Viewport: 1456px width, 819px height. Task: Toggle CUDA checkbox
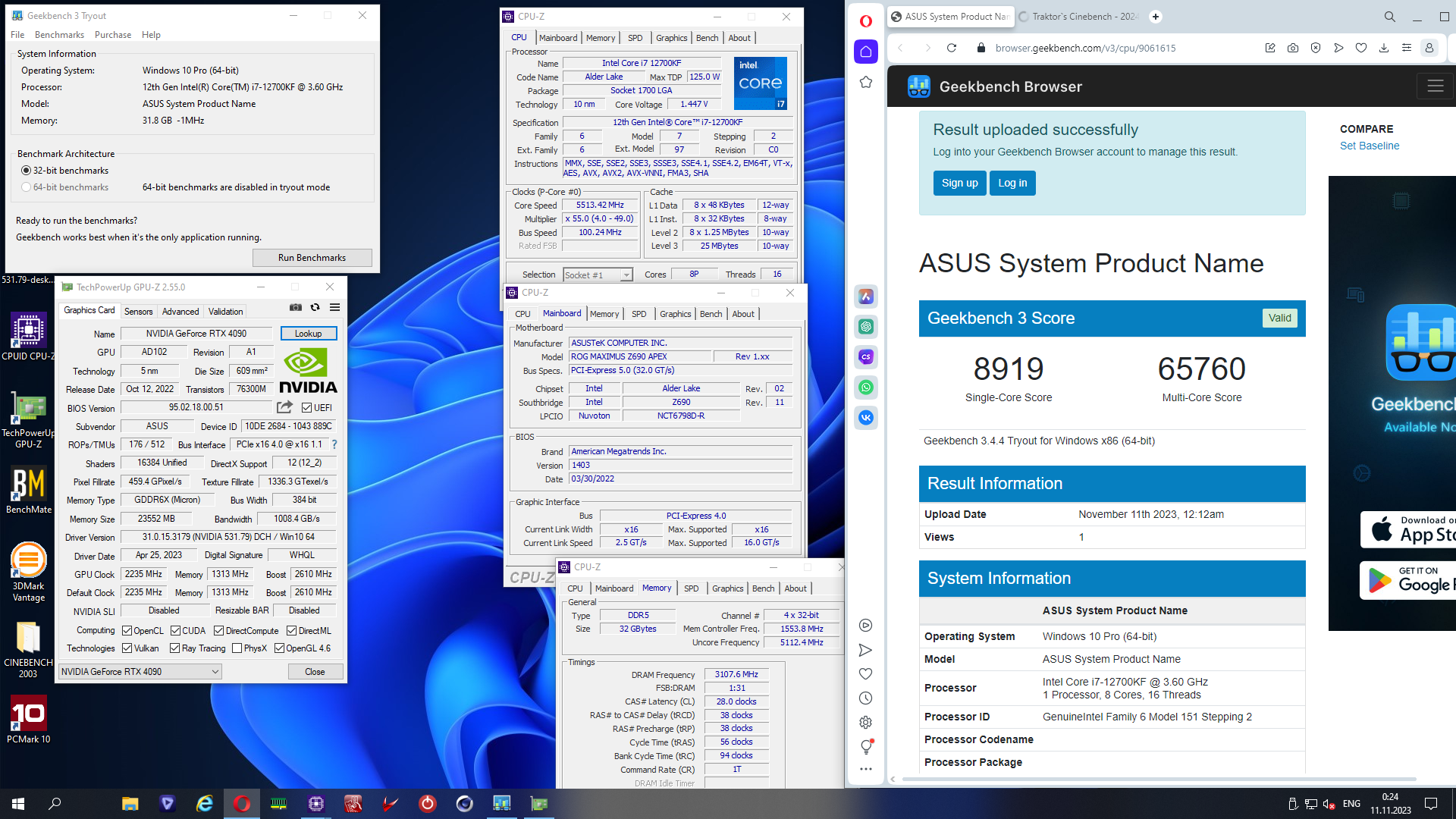[175, 631]
